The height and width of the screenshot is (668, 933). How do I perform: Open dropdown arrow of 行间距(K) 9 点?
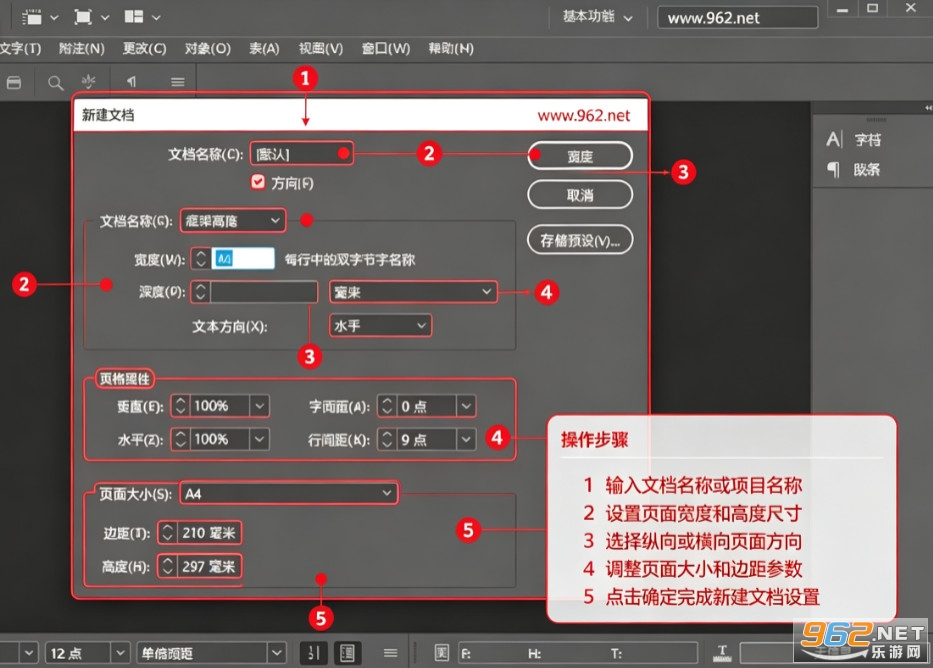466,440
